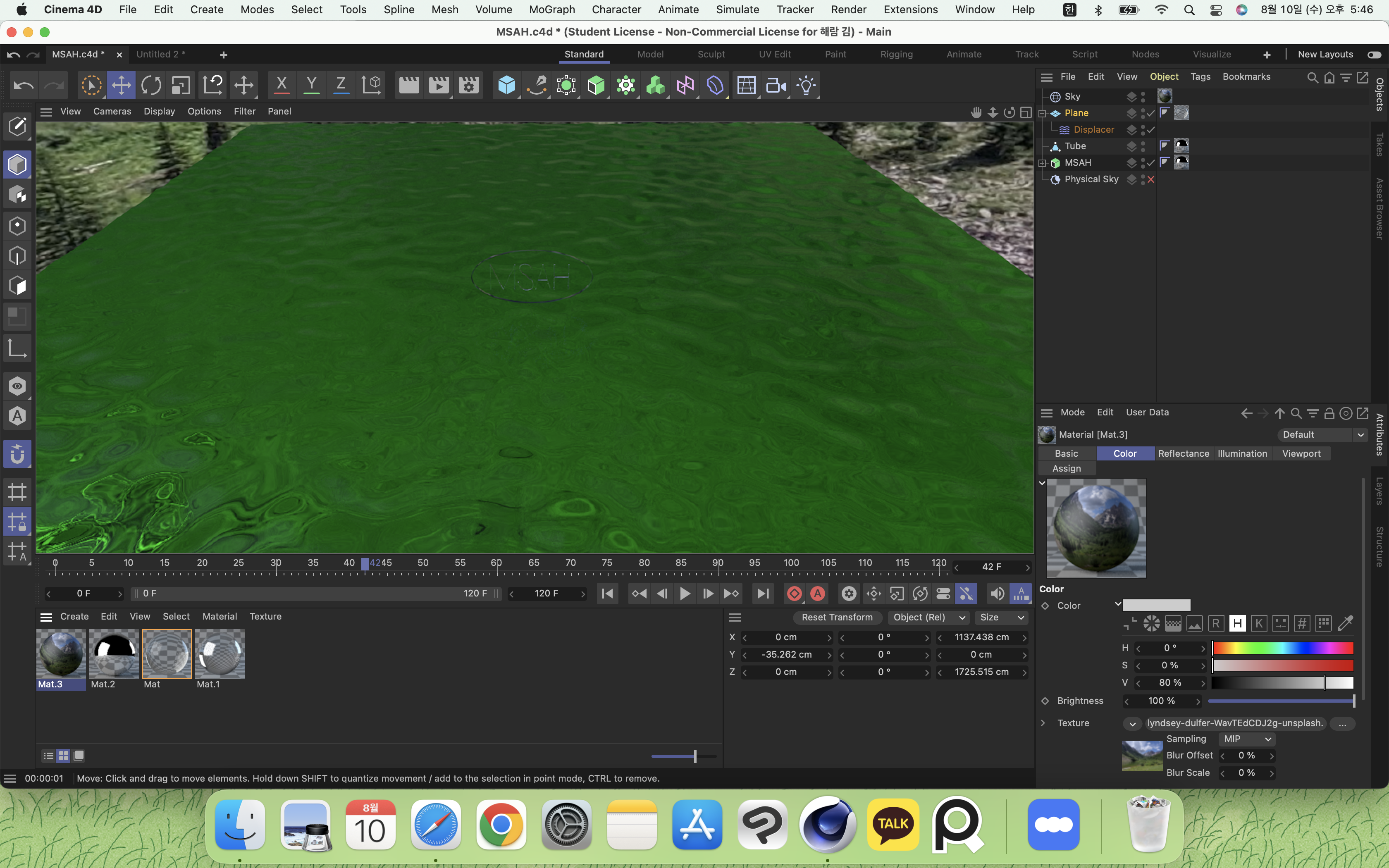Expand the Texture section arrow
This screenshot has height=868, width=1389.
1043,723
